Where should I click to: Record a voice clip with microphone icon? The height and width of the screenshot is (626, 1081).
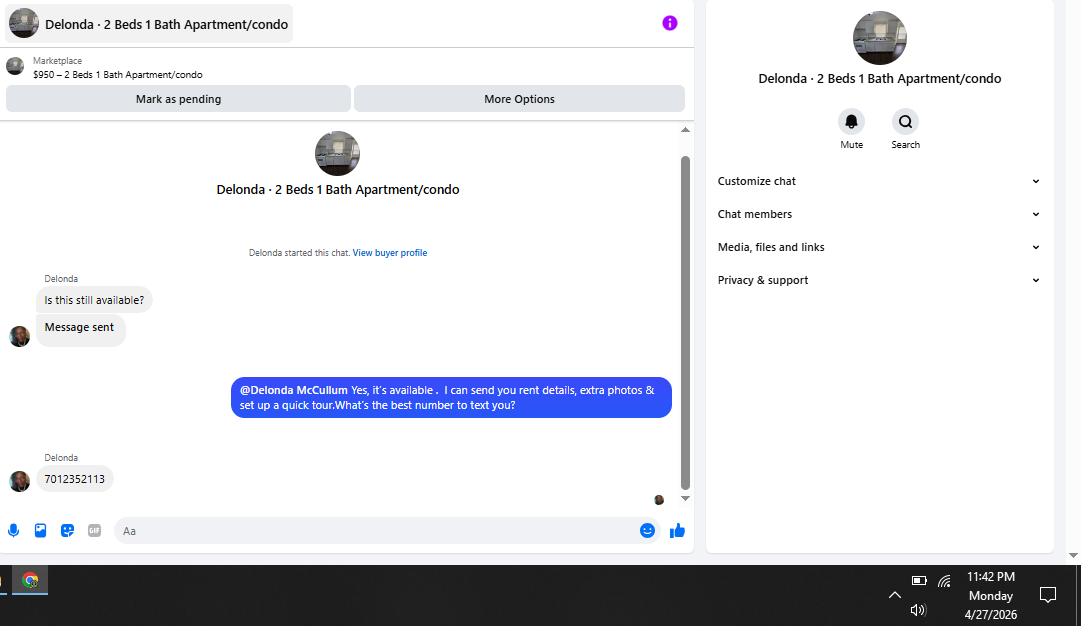[x=13, y=530]
